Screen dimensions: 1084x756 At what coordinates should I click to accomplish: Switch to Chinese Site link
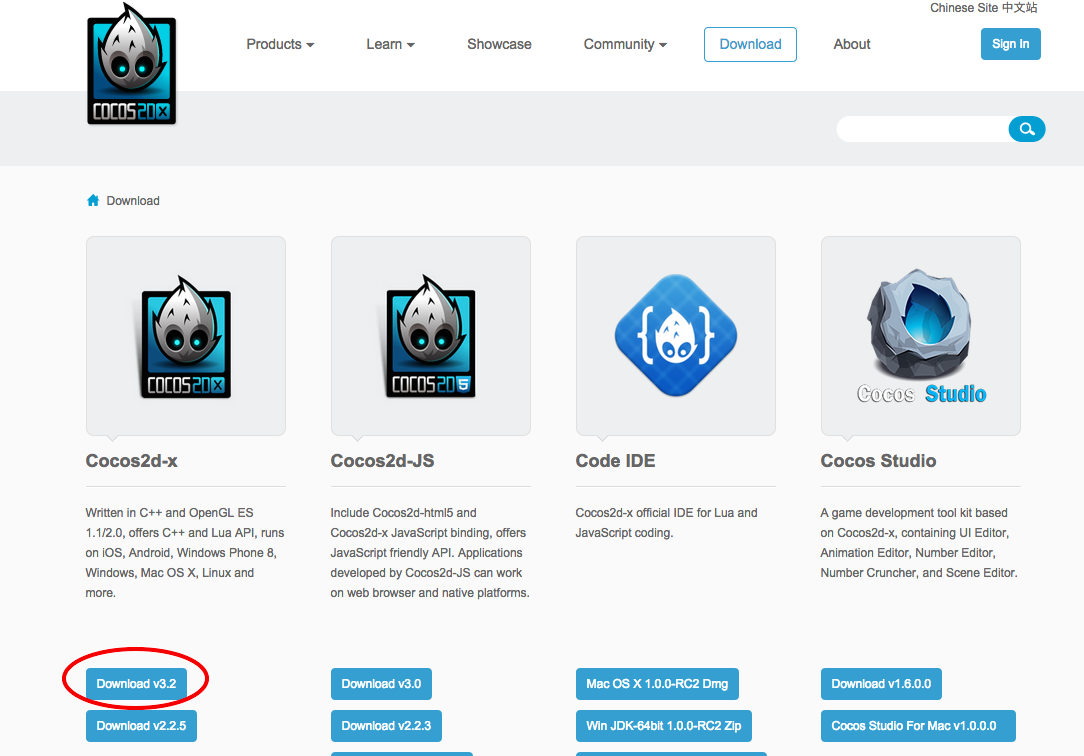(x=983, y=8)
